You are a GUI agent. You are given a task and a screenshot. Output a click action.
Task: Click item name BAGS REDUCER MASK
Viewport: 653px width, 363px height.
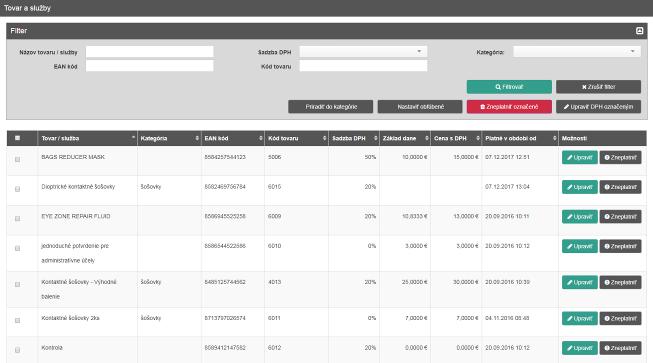click(73, 157)
